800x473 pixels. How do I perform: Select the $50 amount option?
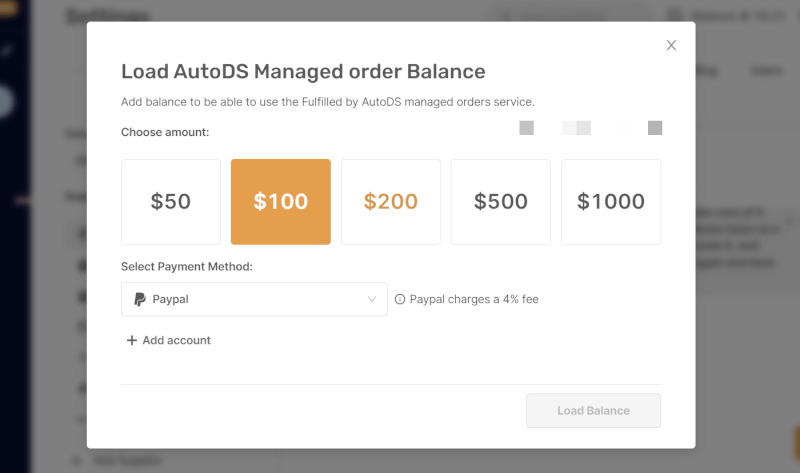click(x=171, y=202)
